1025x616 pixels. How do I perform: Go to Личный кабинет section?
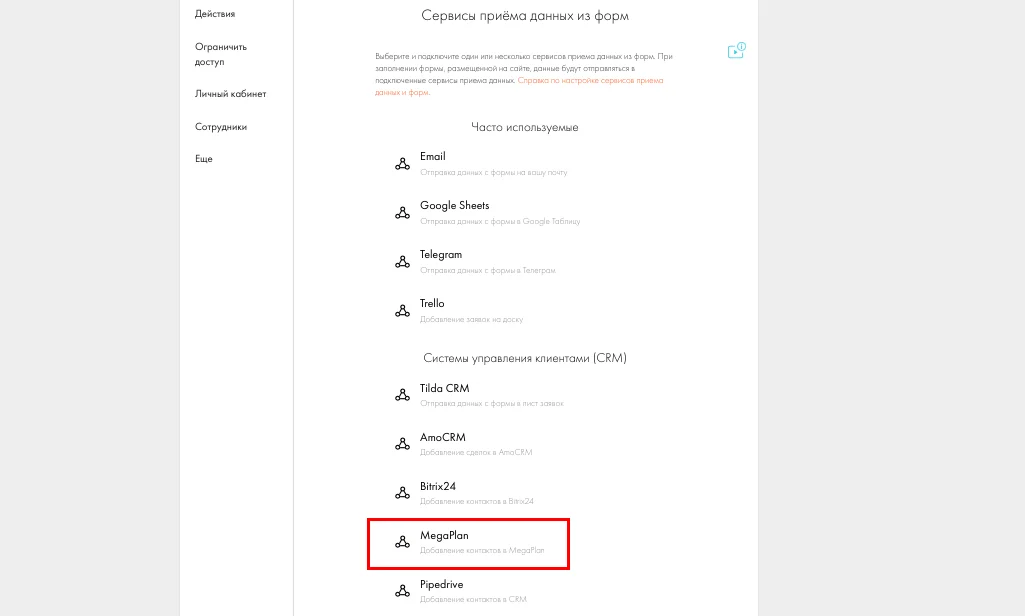point(230,94)
